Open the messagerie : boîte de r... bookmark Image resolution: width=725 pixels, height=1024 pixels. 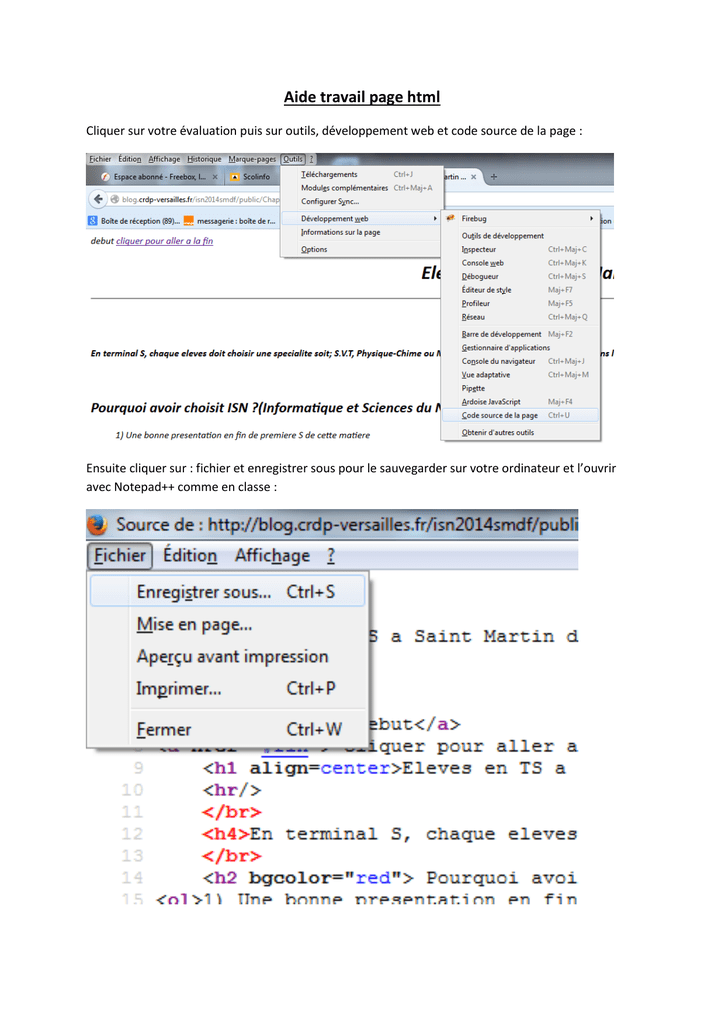229,221
